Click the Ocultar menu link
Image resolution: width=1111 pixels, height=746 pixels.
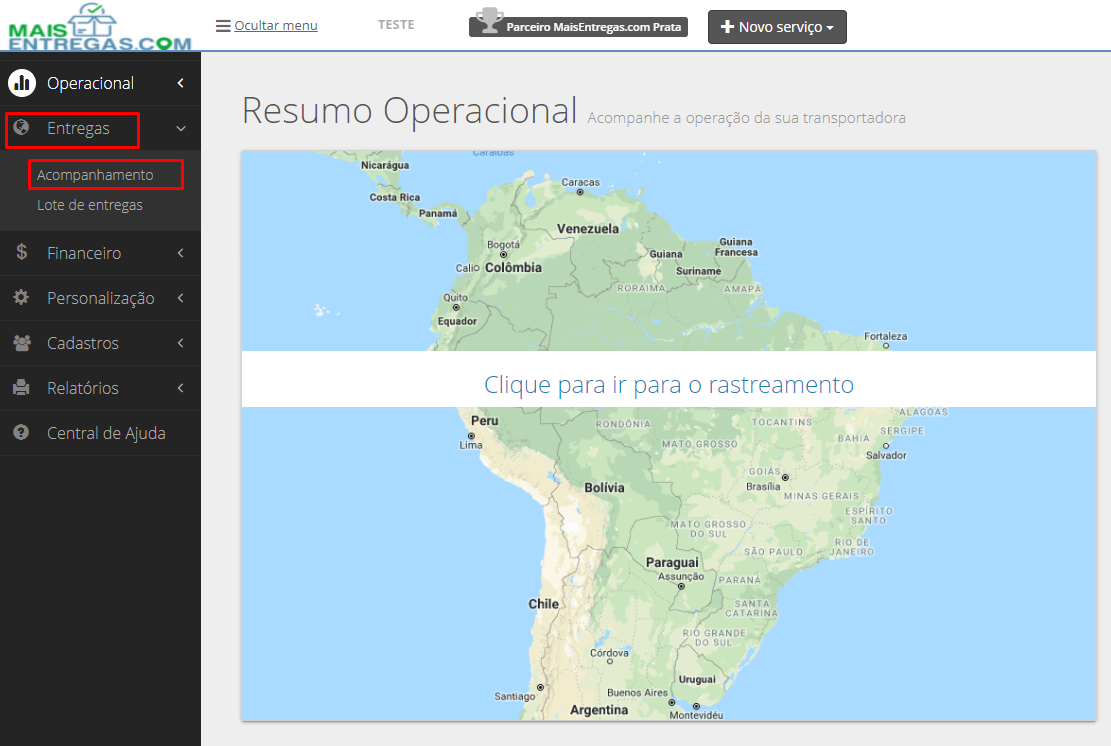276,26
